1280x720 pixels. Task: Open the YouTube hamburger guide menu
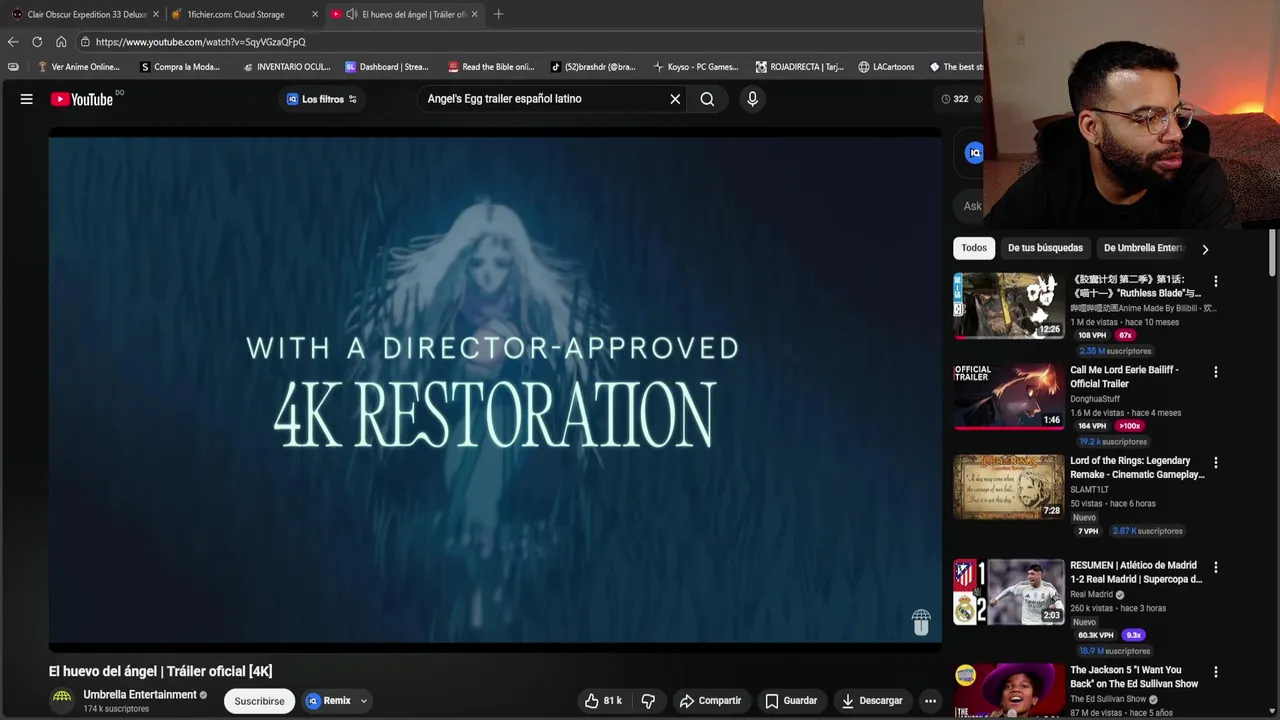pyautogui.click(x=27, y=99)
